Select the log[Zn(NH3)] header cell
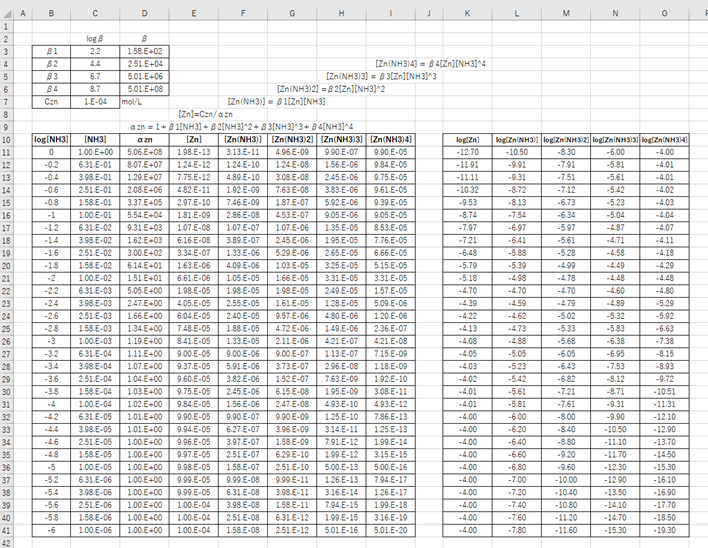Viewport: 708px width, 548px height. pyautogui.click(x=517, y=140)
